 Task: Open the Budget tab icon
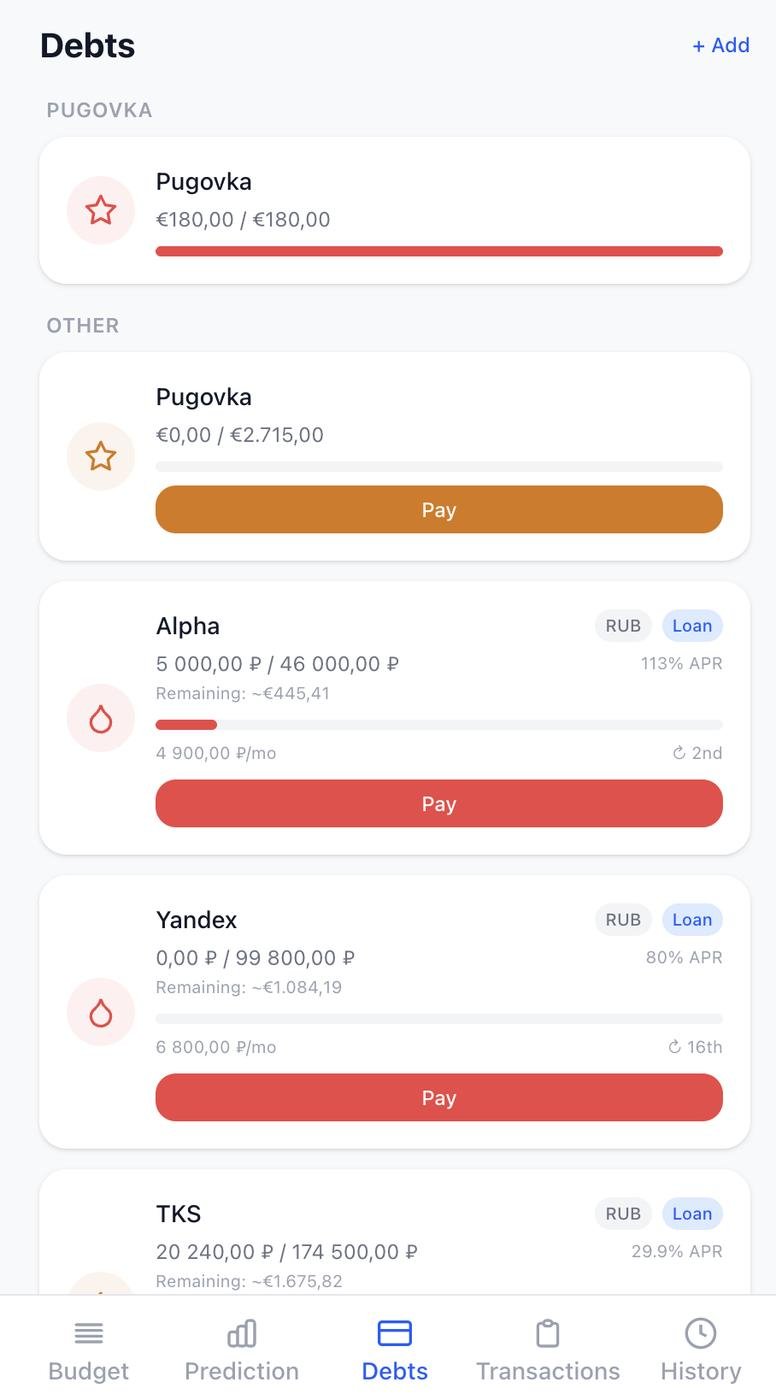(89, 1333)
